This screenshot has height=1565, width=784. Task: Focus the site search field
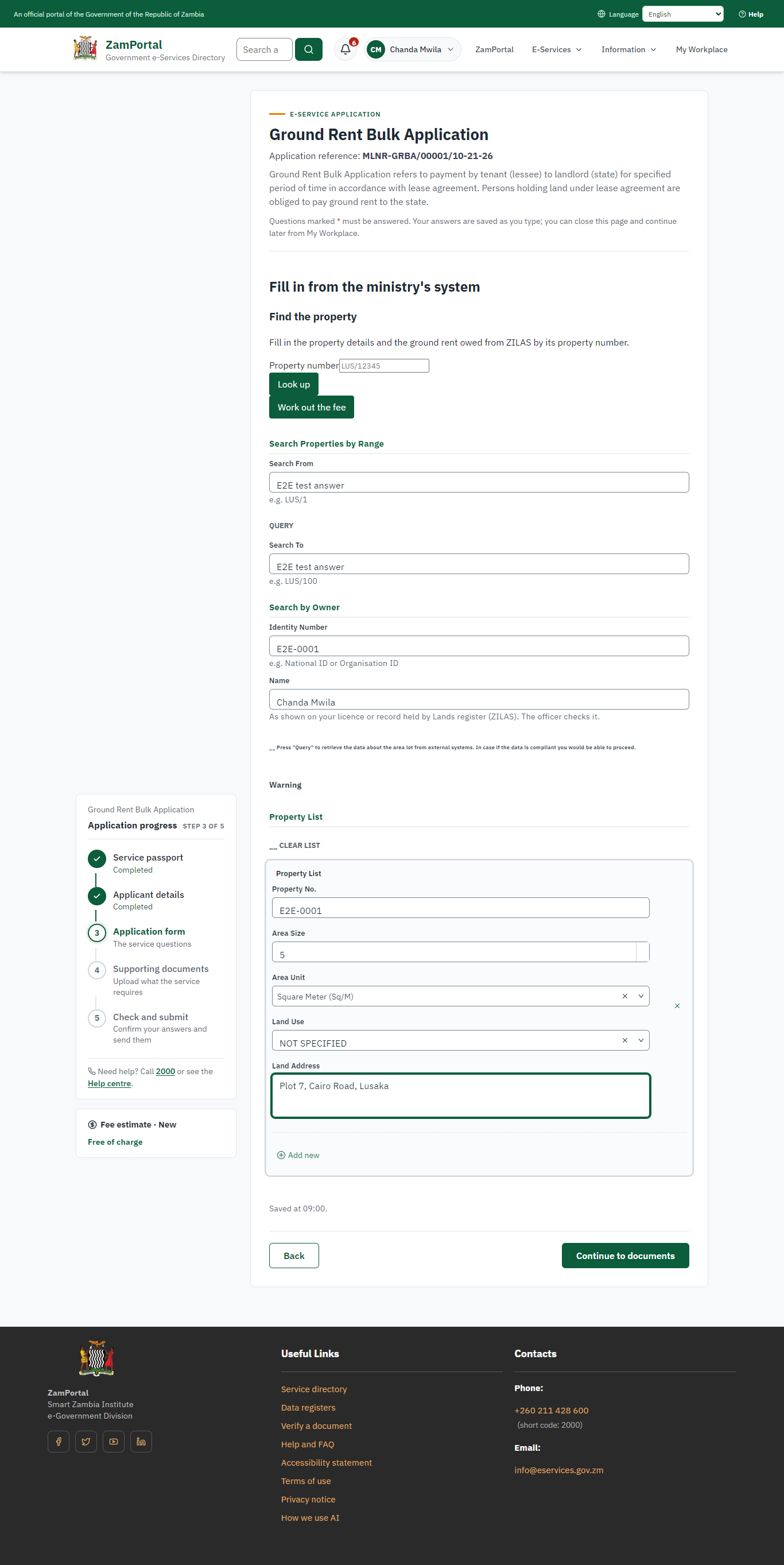pos(264,49)
